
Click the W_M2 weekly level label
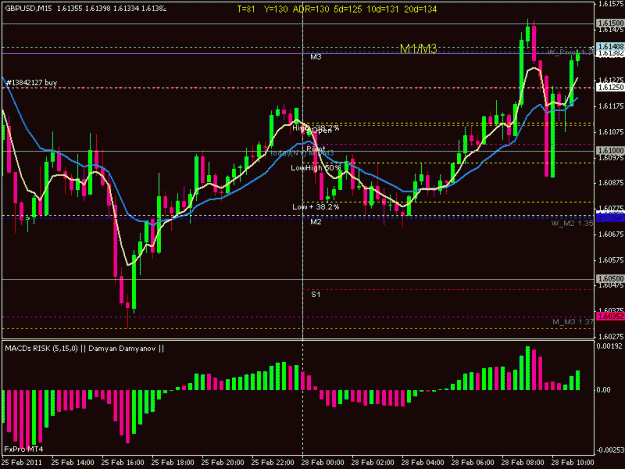tap(572, 224)
